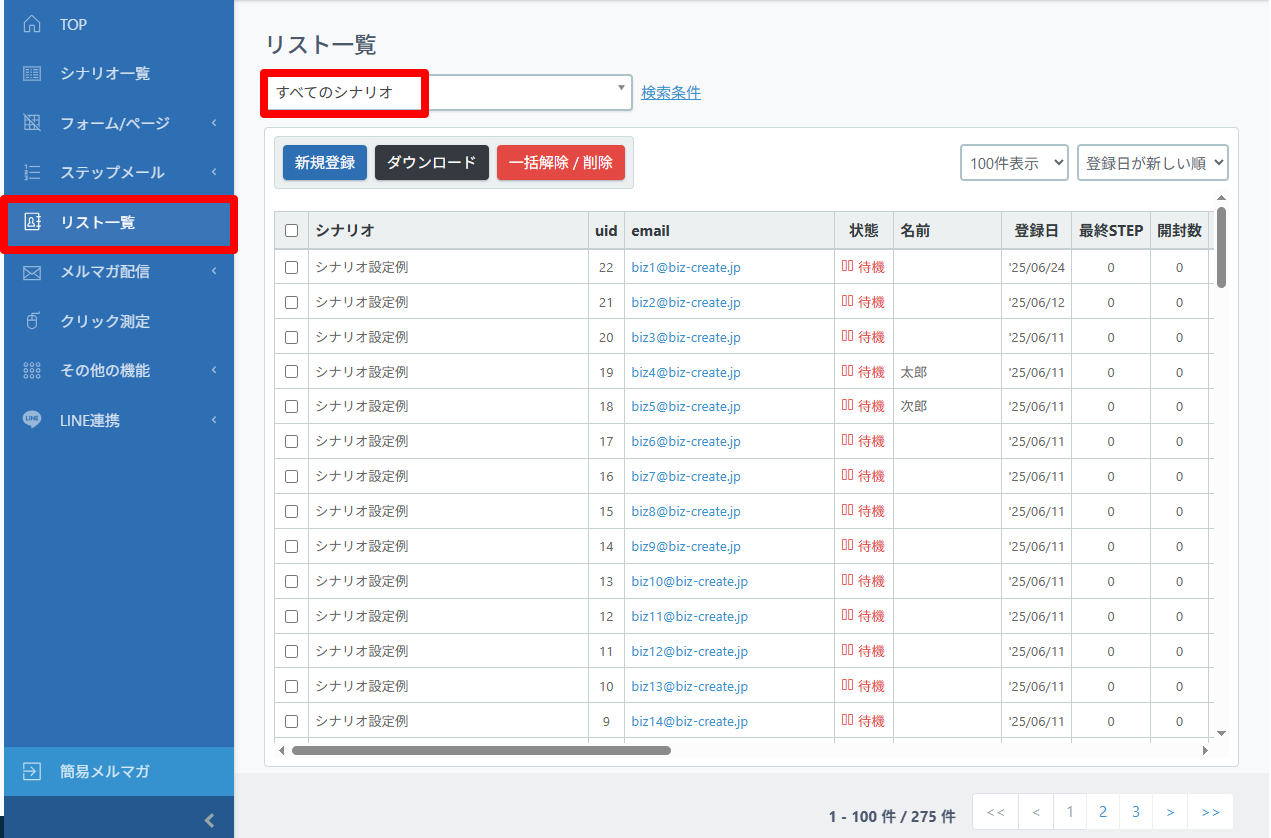Click the 最終STEP column header
This screenshot has width=1271, height=838.
(x=1111, y=231)
